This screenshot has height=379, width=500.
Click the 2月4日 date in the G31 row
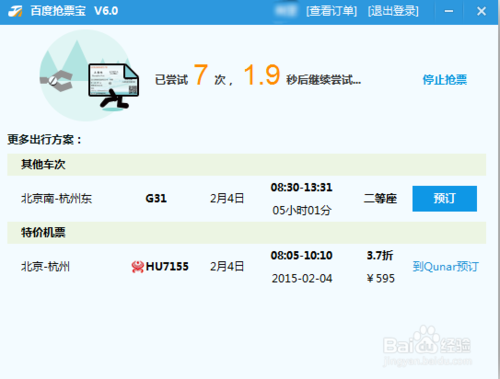pyautogui.click(x=227, y=199)
